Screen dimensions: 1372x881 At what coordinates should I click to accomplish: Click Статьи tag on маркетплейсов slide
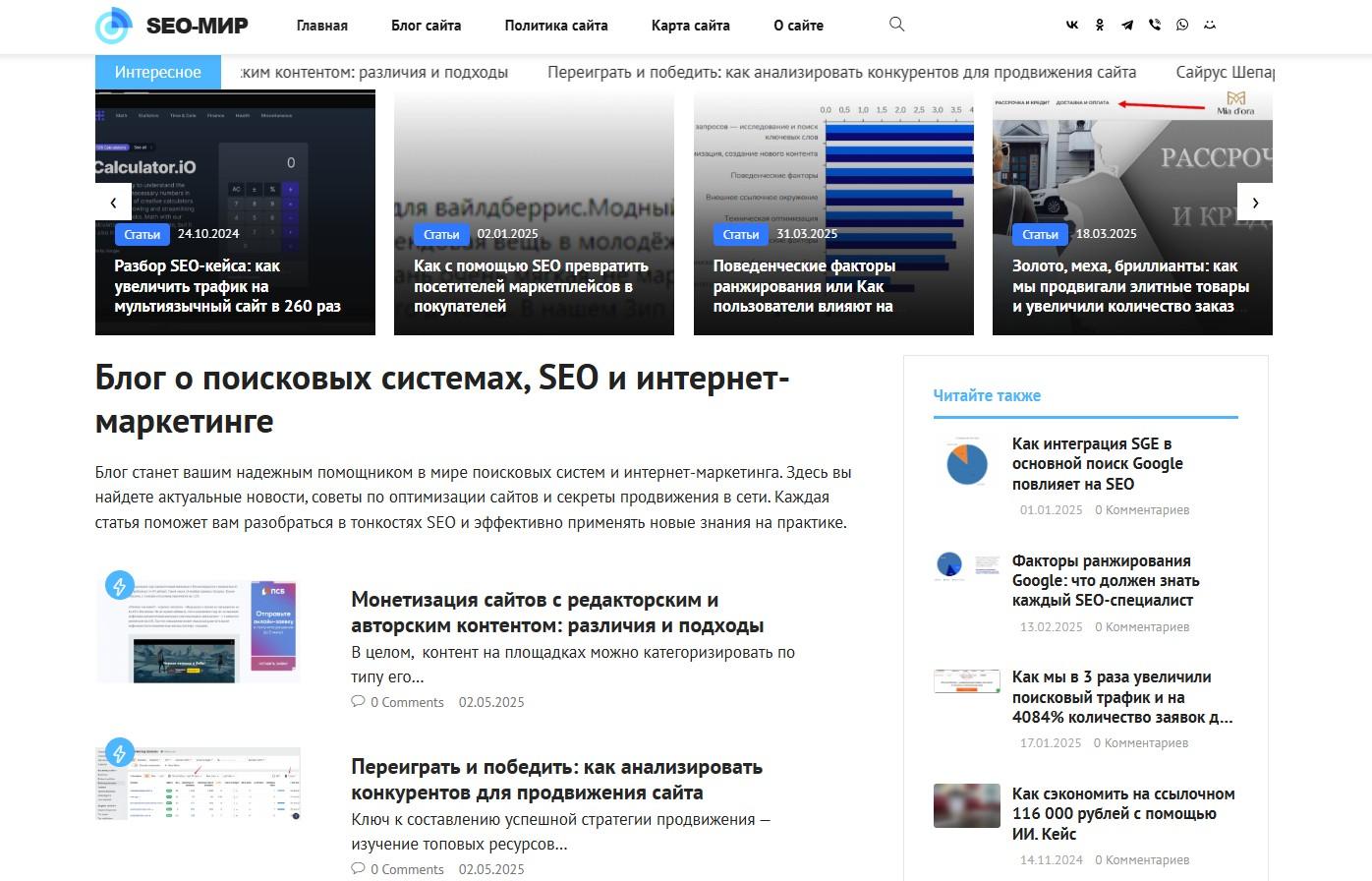441,234
